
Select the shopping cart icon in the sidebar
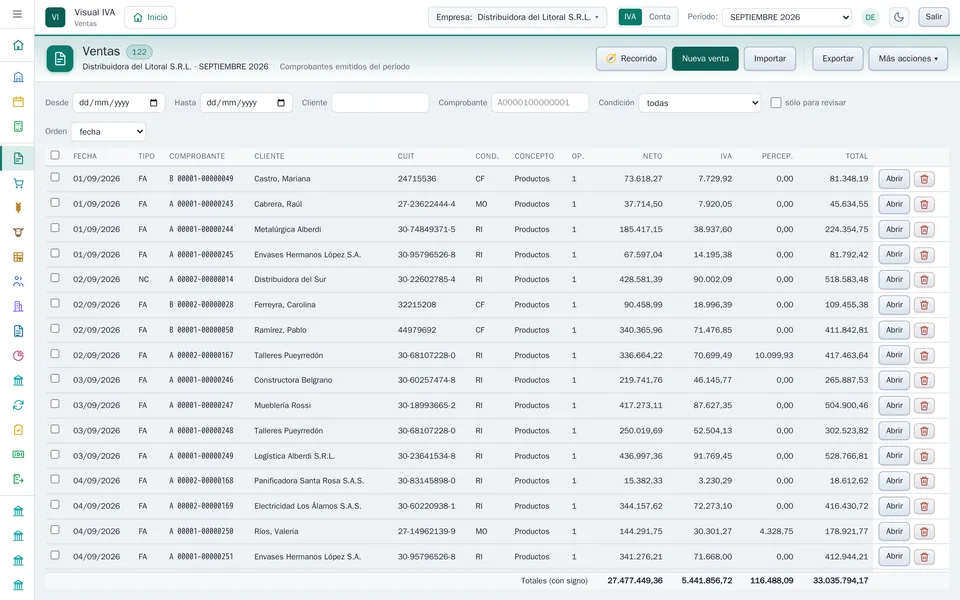tap(18, 183)
